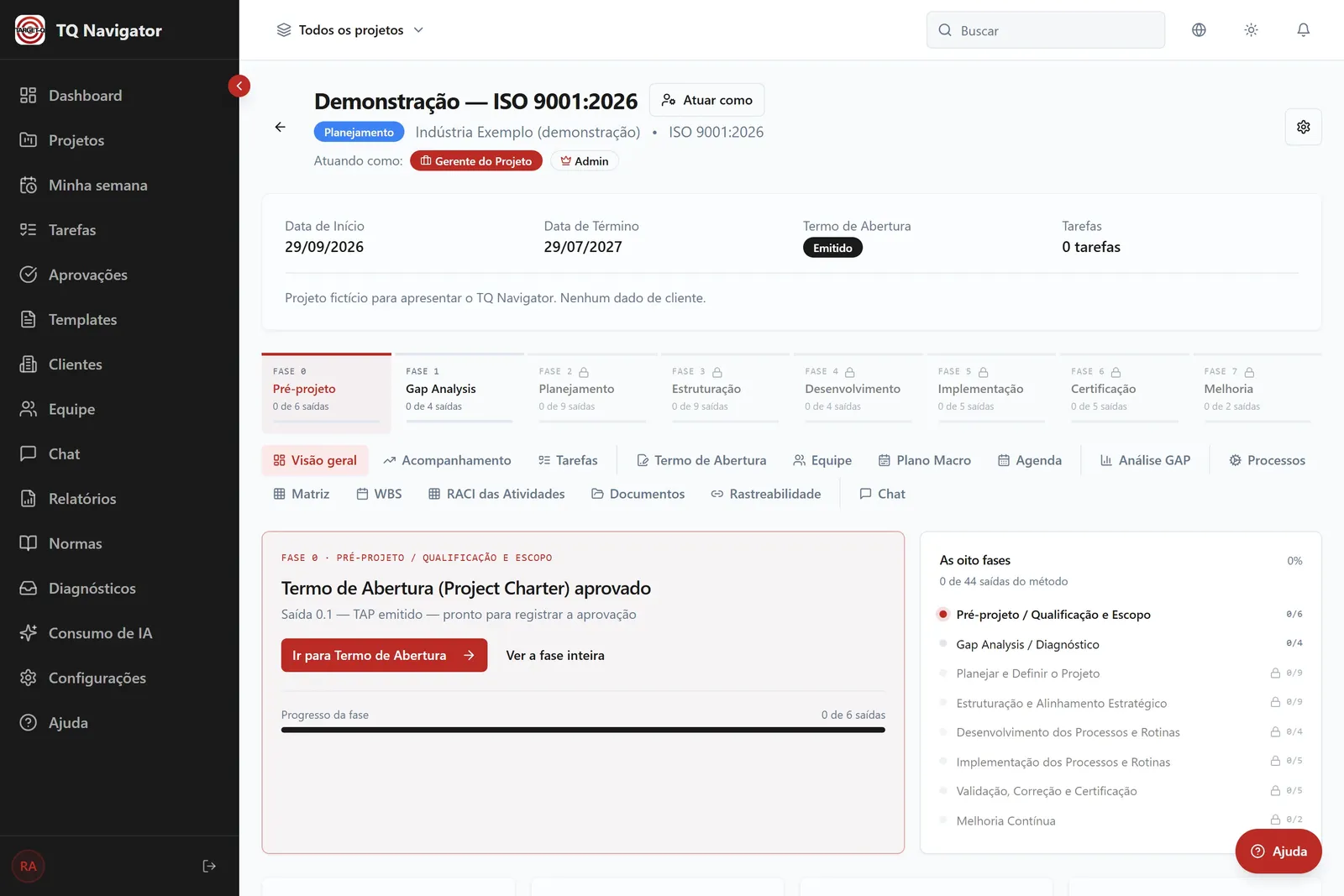
Task: Select the Gerente do Projeto role badge
Action: click(476, 161)
